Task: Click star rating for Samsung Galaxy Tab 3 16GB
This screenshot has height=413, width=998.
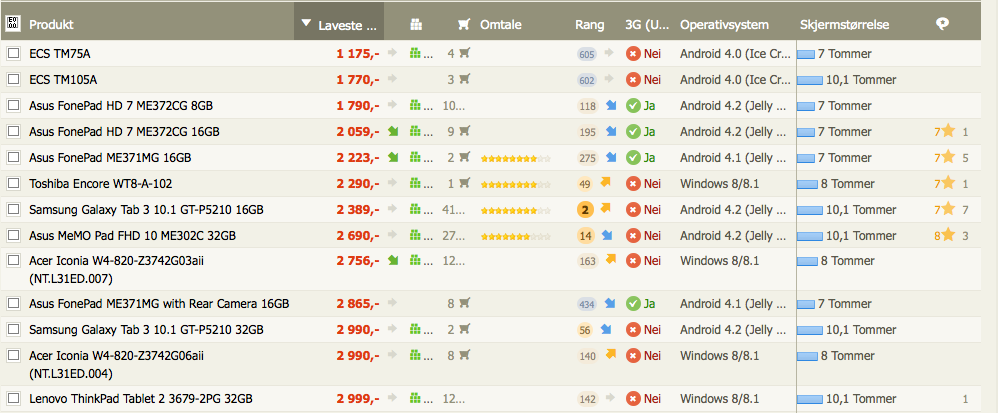Action: click(x=516, y=210)
